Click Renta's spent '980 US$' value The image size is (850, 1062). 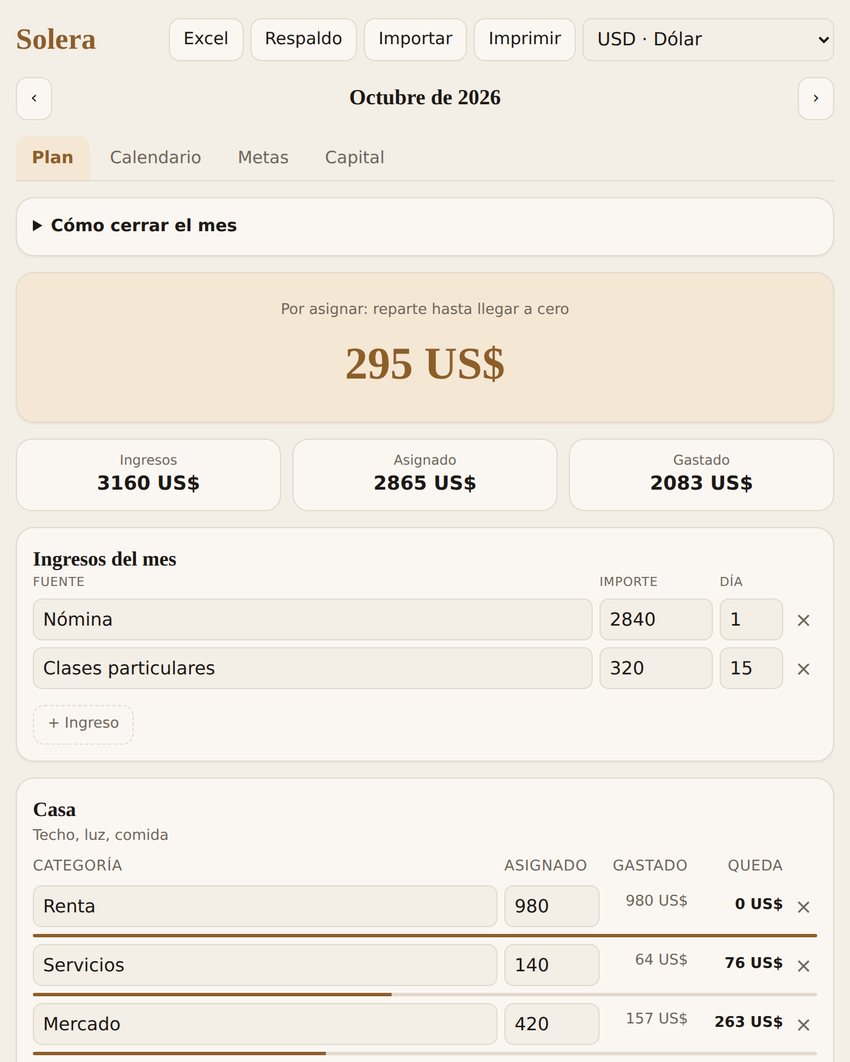[x=656, y=900]
